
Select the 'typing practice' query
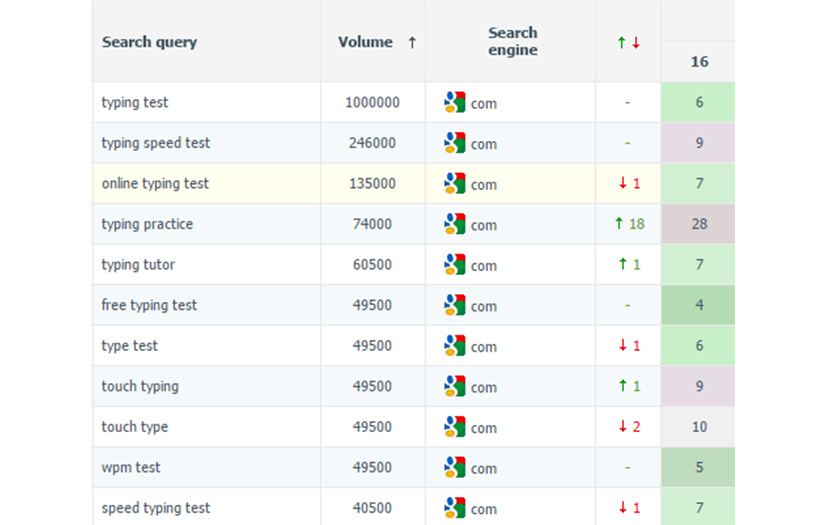tap(147, 224)
